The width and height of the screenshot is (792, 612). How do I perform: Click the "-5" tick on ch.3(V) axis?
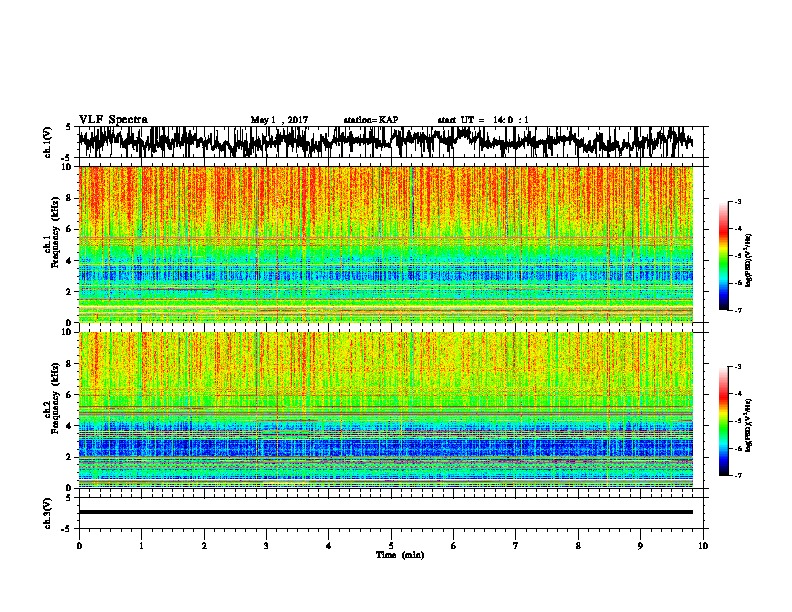click(x=67, y=529)
